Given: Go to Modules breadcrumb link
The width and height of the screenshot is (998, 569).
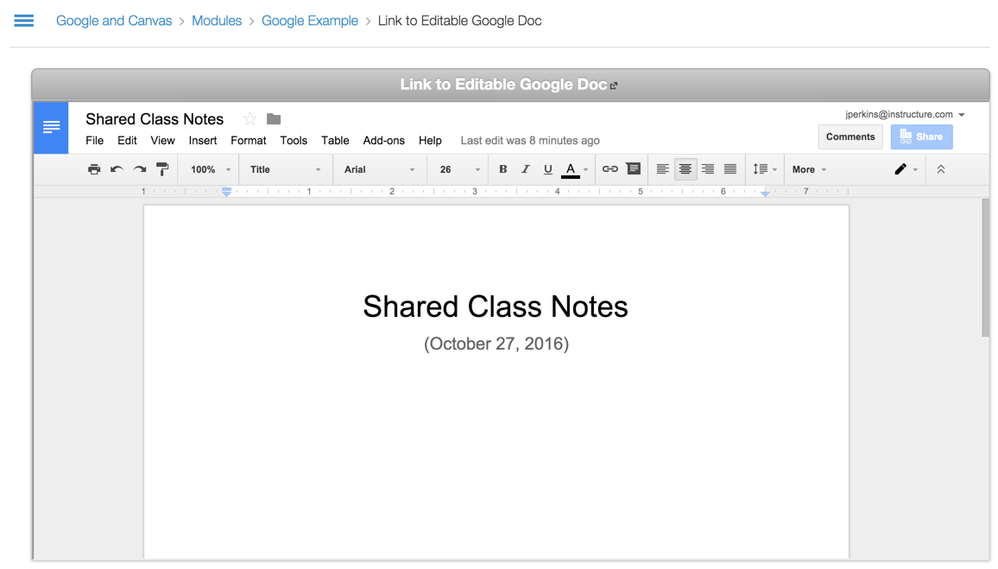Looking at the screenshot, I should pyautogui.click(x=216, y=20).
